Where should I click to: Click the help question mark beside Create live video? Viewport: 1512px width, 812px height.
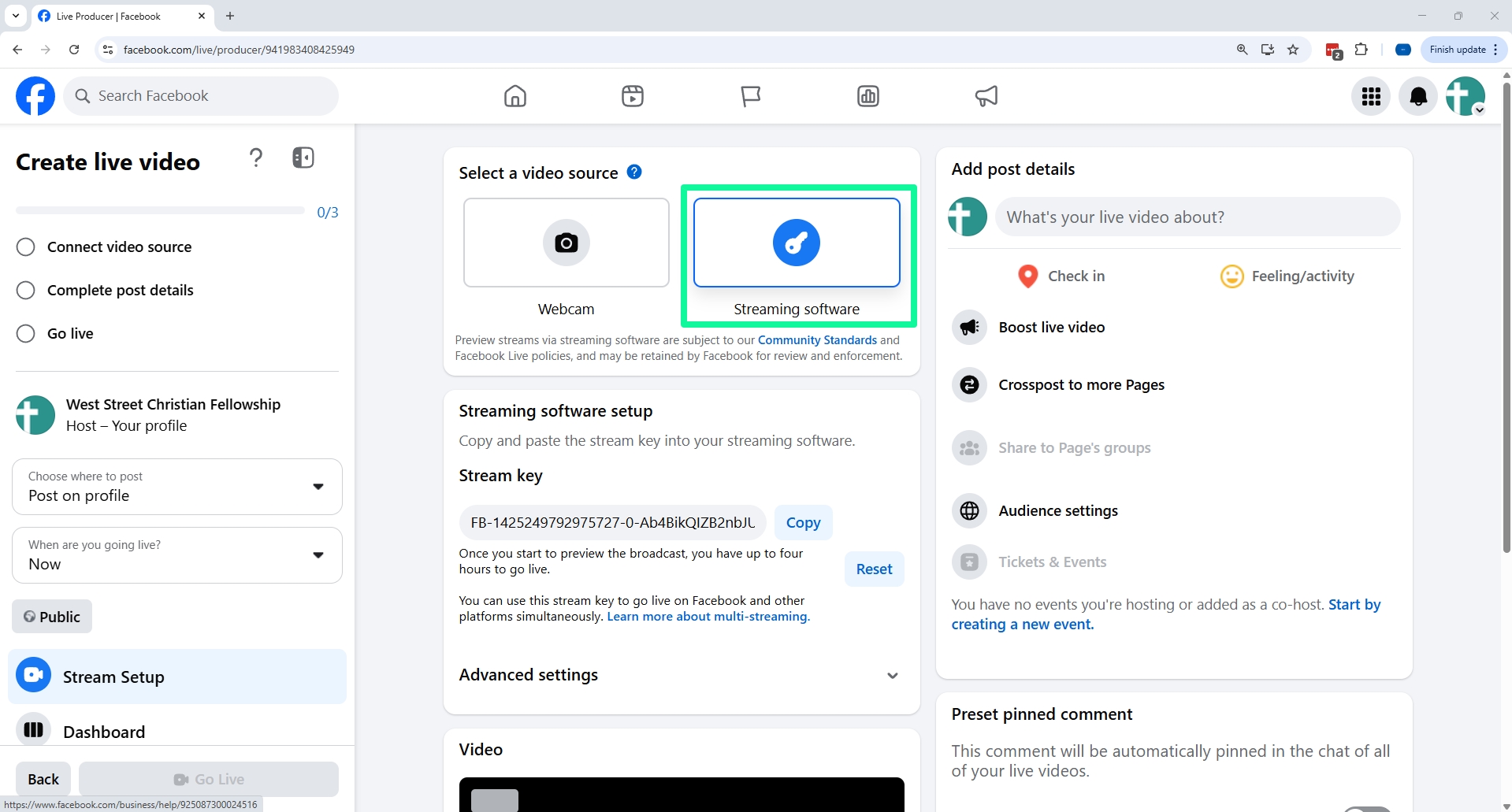click(x=256, y=158)
